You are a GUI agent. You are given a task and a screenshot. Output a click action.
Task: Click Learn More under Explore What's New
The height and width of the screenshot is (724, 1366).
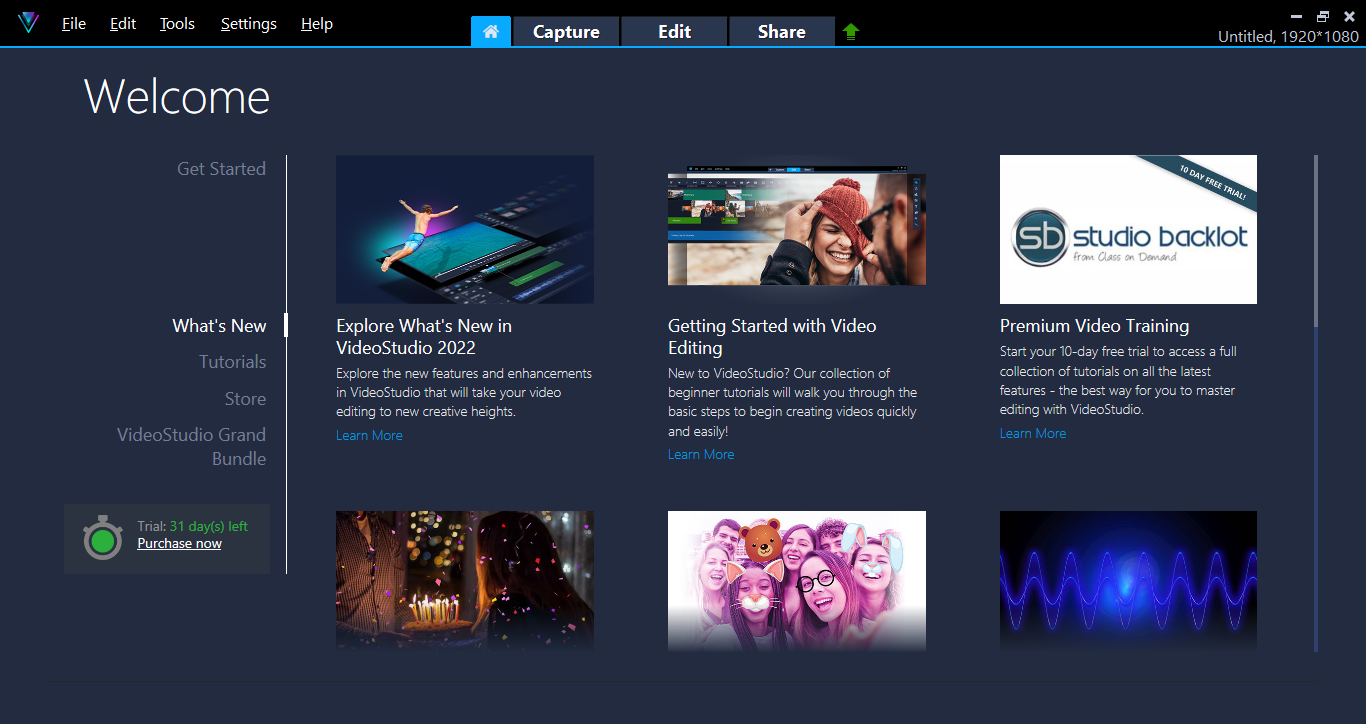click(x=369, y=435)
